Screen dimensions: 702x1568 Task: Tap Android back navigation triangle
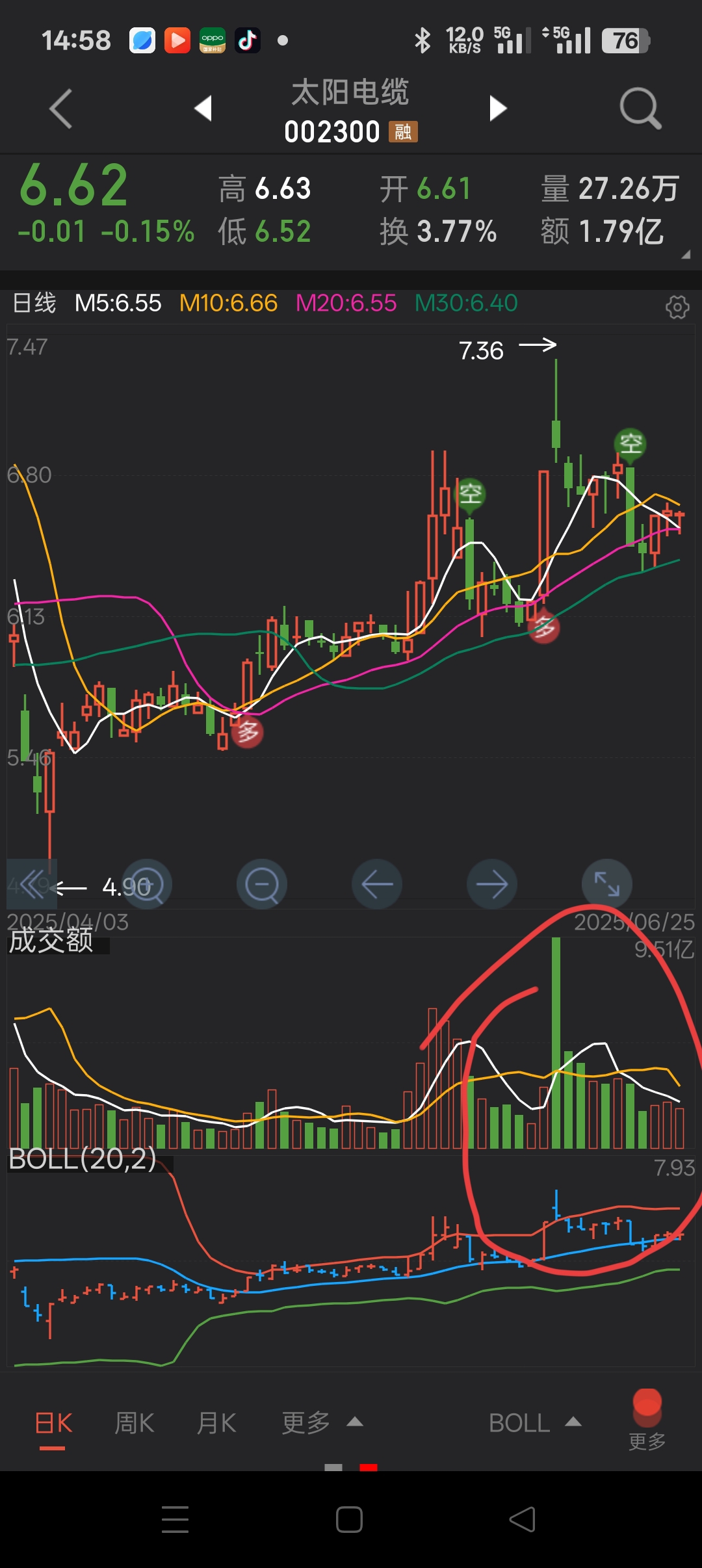point(523,1519)
